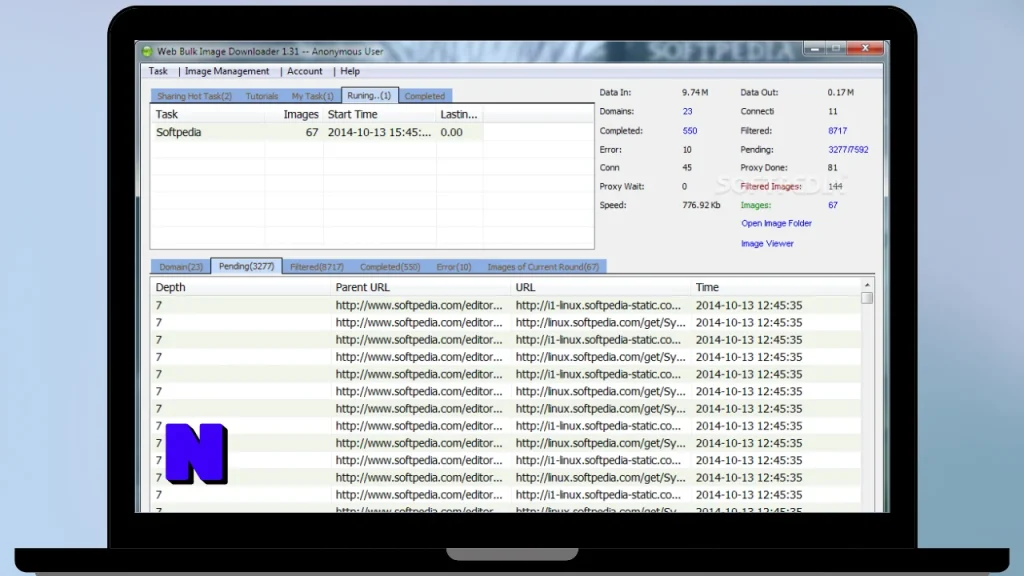Switch to the Completed tasks tab
The width and height of the screenshot is (1024, 576).
coord(424,96)
